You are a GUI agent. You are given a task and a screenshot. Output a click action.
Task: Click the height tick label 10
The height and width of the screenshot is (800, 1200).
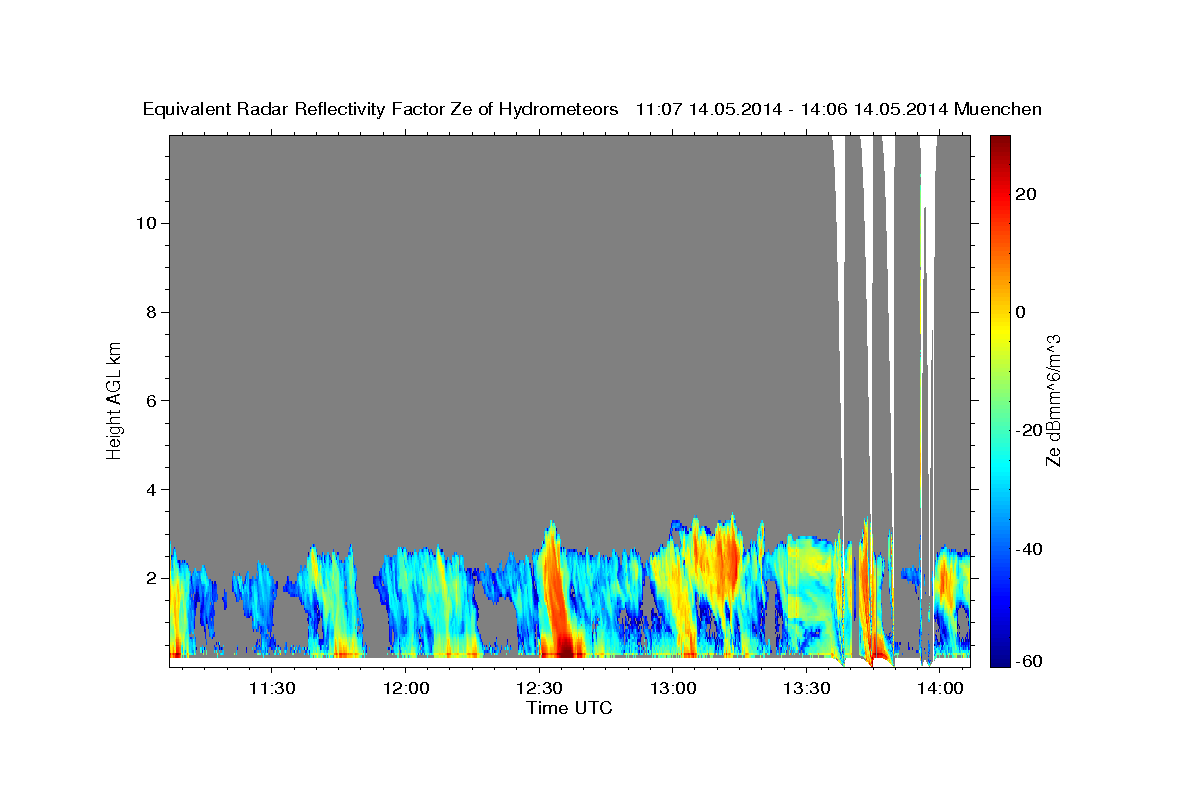click(146, 223)
